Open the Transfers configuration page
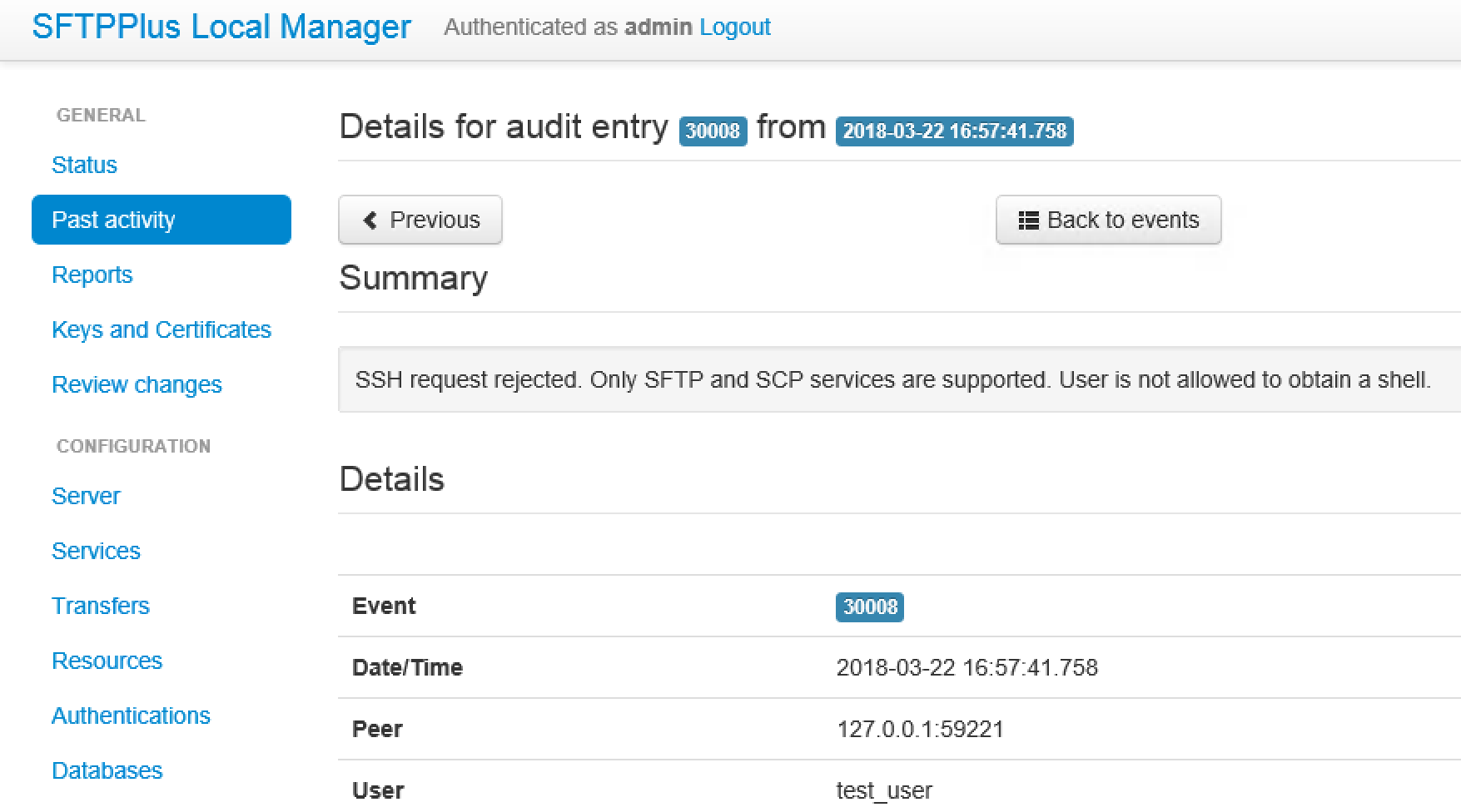 (101, 606)
